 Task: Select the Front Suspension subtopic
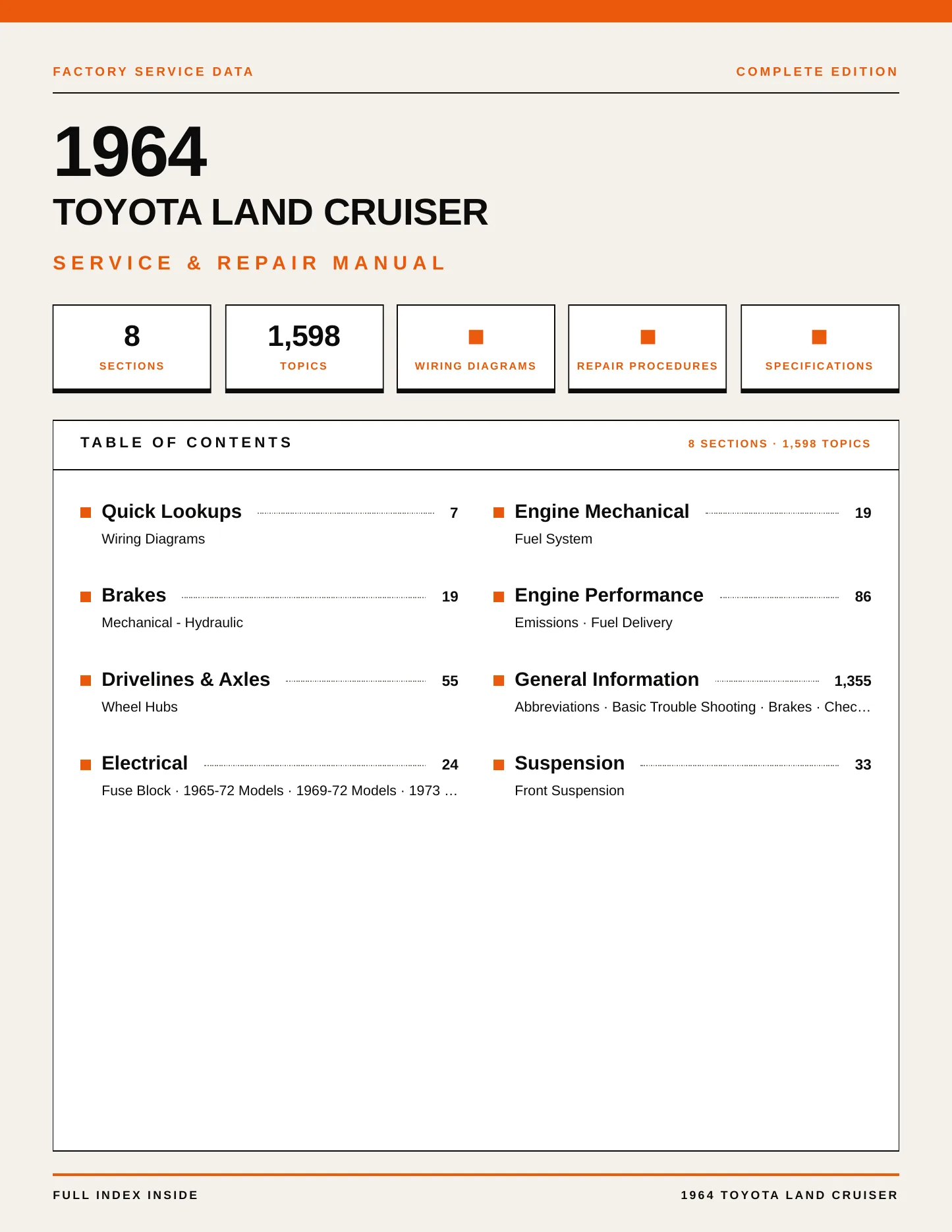click(x=569, y=791)
